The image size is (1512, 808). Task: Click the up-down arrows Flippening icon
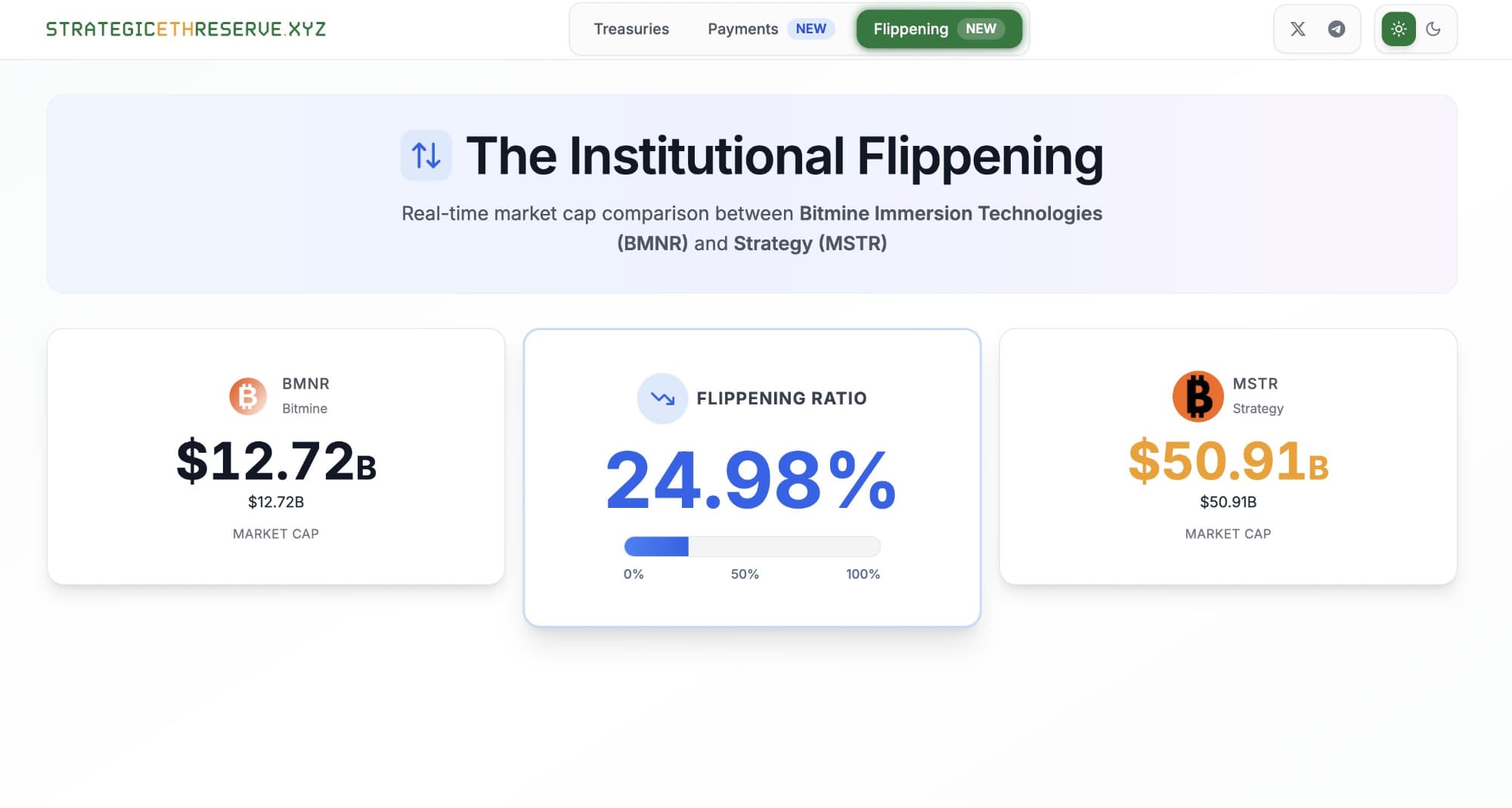point(426,156)
